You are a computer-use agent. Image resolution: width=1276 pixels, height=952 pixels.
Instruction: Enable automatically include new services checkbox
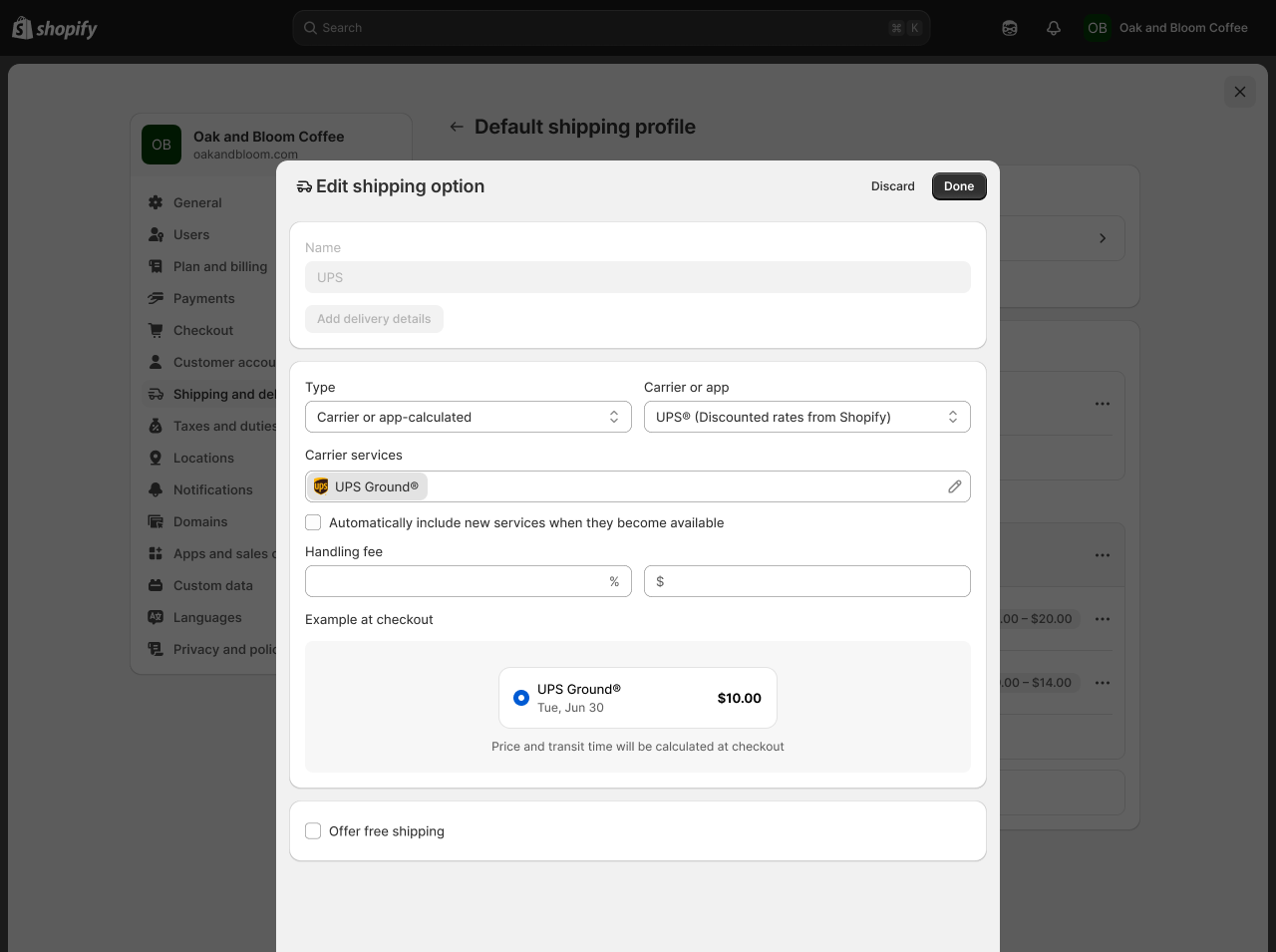[313, 522]
